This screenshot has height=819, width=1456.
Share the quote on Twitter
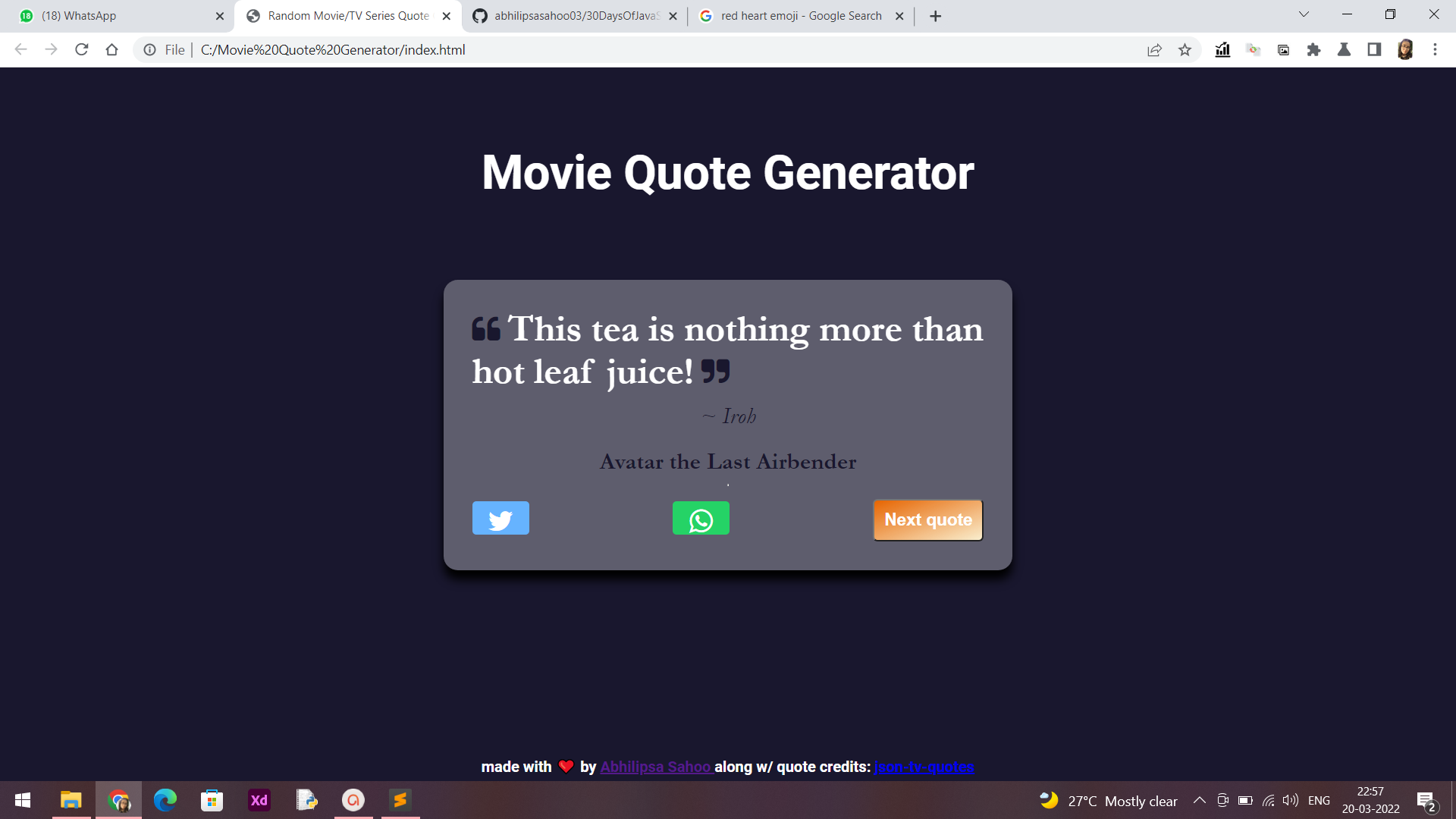click(500, 518)
